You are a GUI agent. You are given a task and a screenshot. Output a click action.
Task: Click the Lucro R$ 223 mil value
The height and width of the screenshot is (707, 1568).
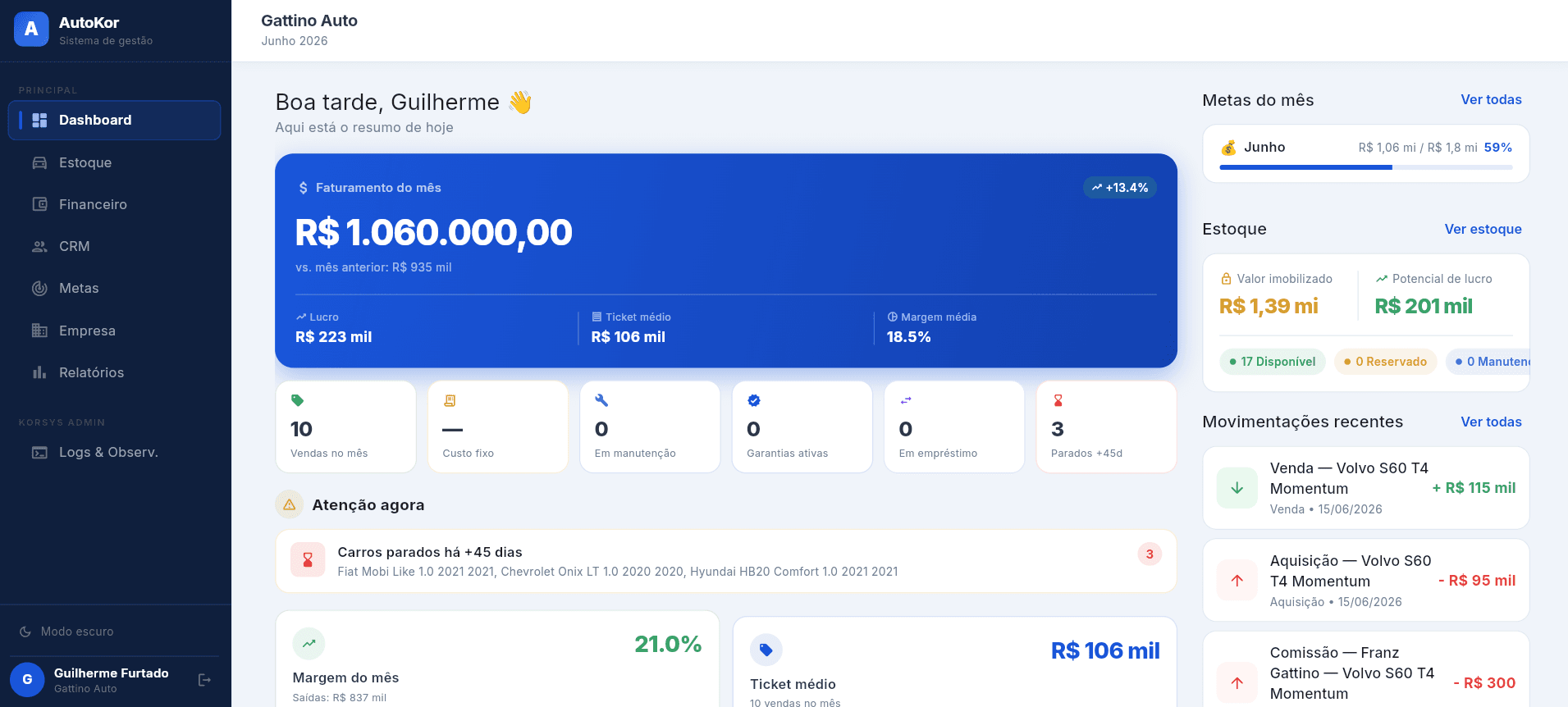coord(334,337)
